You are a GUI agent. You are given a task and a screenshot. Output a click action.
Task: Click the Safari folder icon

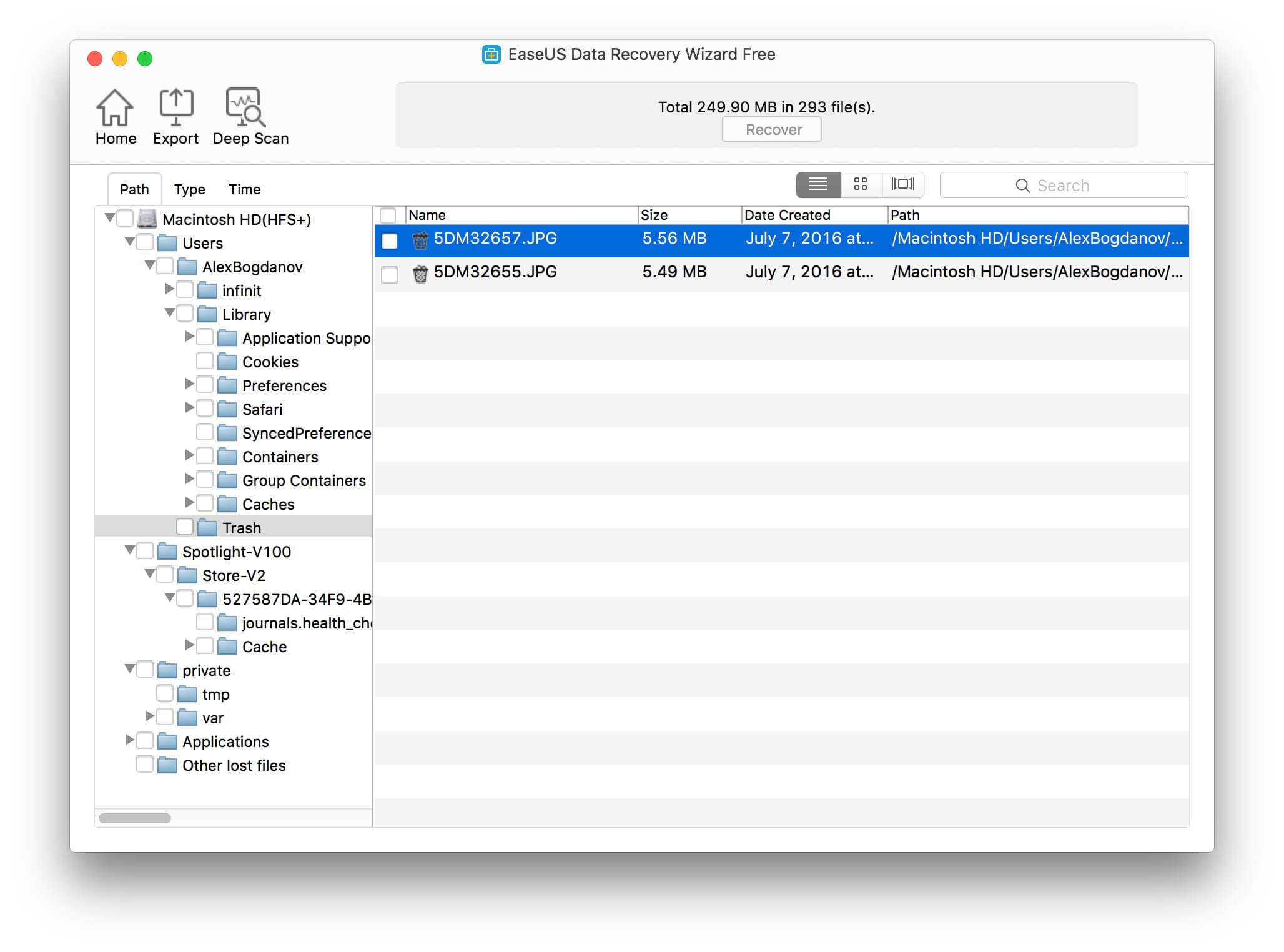pos(227,409)
